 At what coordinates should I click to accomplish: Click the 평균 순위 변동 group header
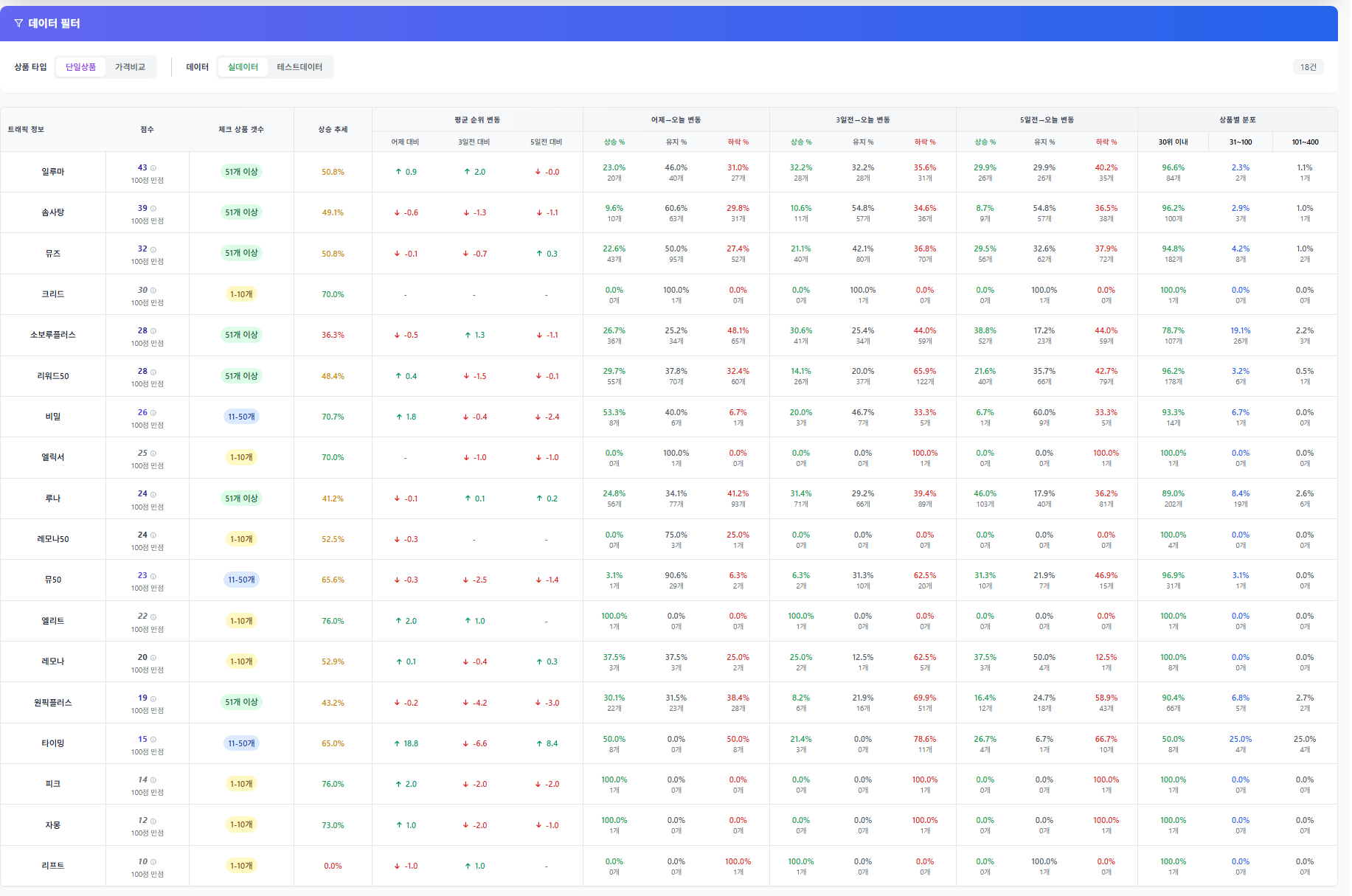(477, 119)
